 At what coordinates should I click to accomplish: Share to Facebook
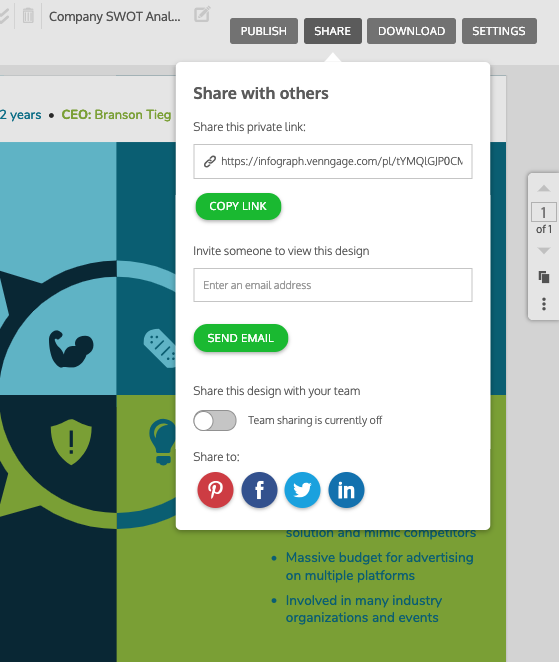(259, 490)
